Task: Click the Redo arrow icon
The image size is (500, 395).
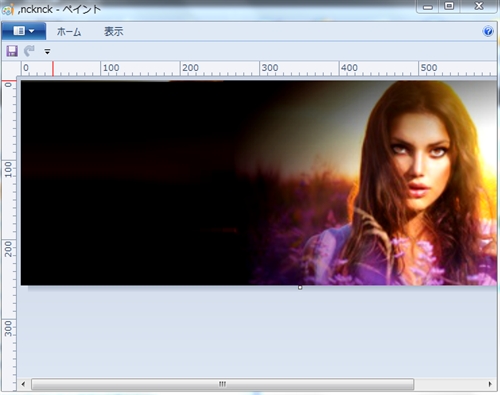Action: point(29,51)
